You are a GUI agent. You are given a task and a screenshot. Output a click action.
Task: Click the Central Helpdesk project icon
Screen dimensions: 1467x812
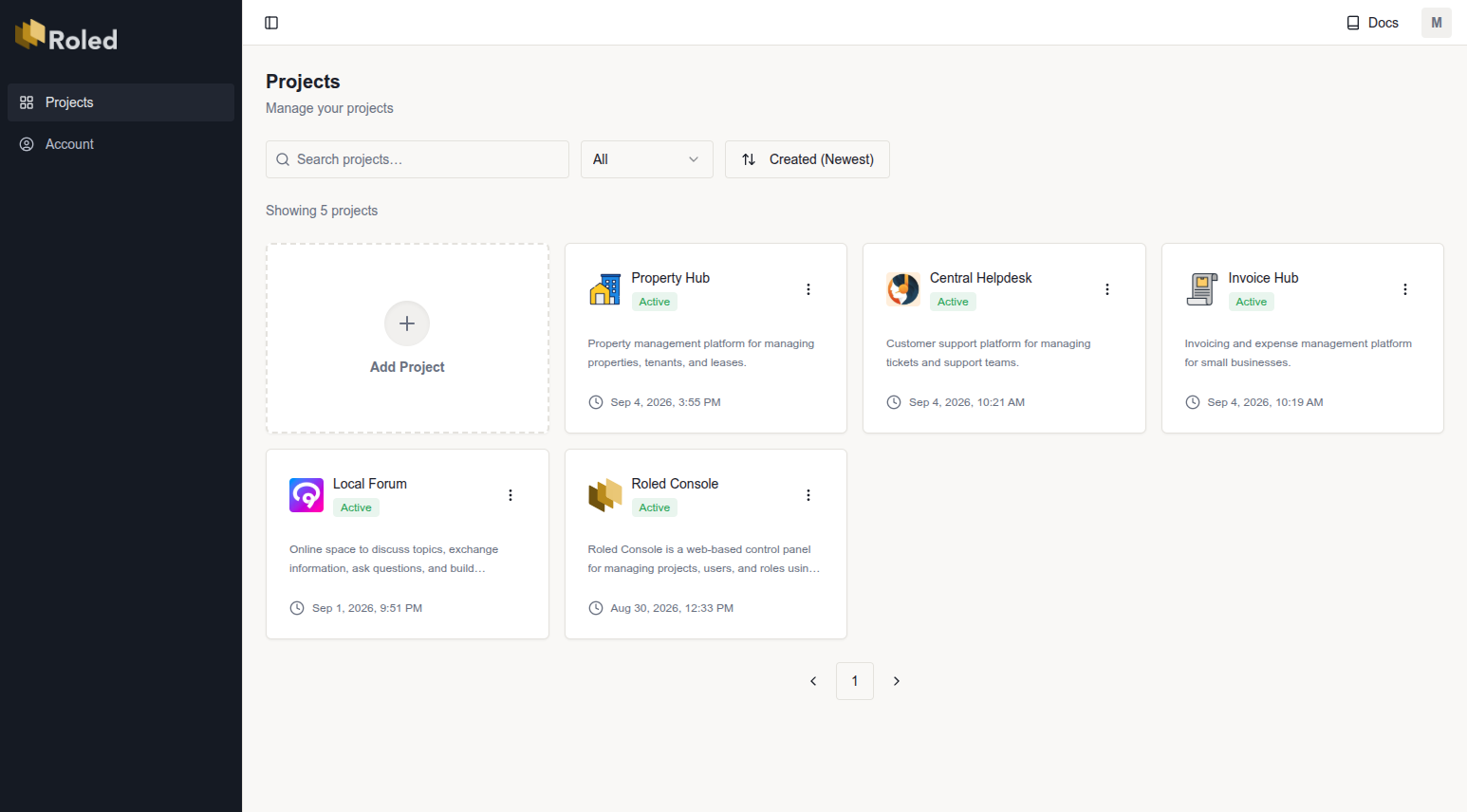(x=903, y=289)
